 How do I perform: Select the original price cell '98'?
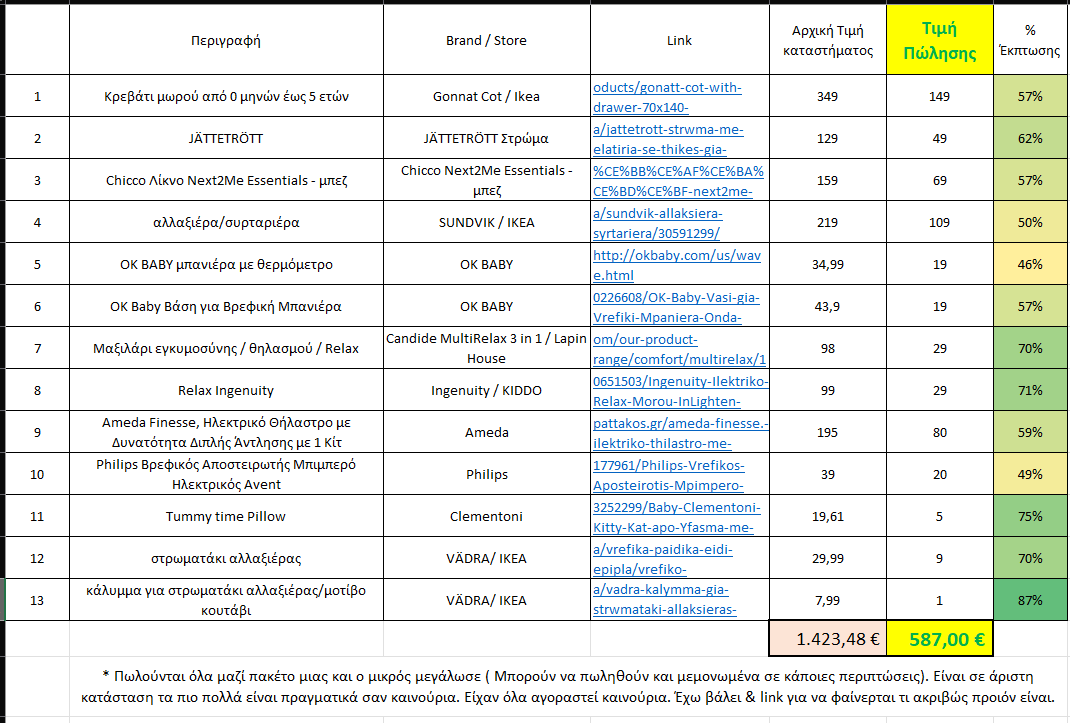pos(828,348)
